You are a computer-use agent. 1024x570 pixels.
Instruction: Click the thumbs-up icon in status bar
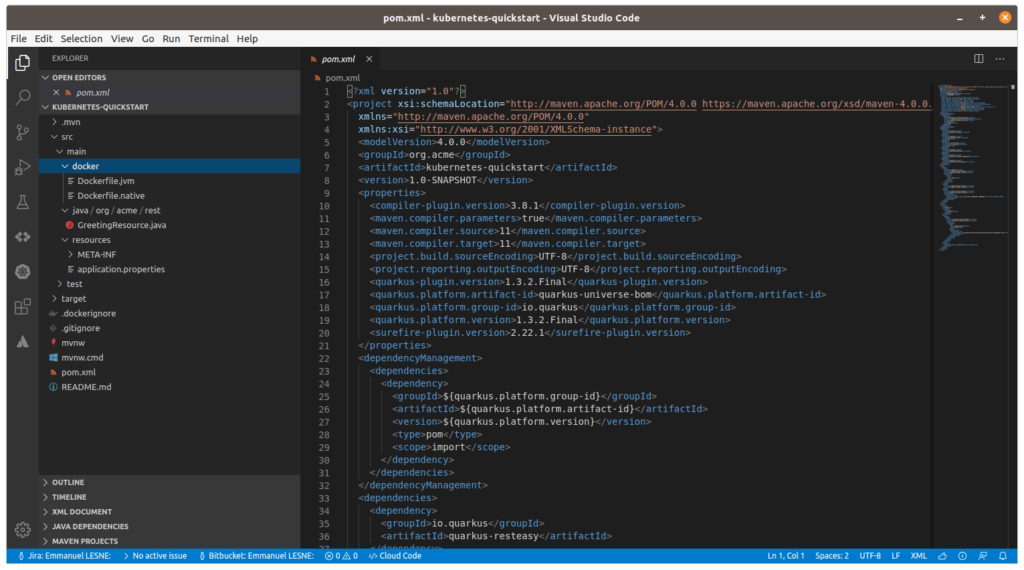pos(942,556)
